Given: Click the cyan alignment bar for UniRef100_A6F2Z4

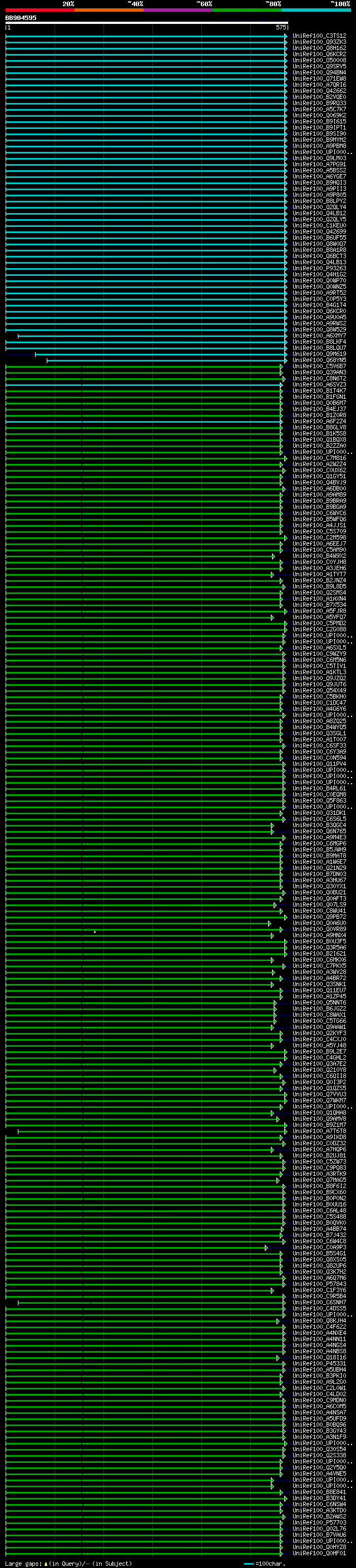Looking at the screenshot, I should (144, 422).
